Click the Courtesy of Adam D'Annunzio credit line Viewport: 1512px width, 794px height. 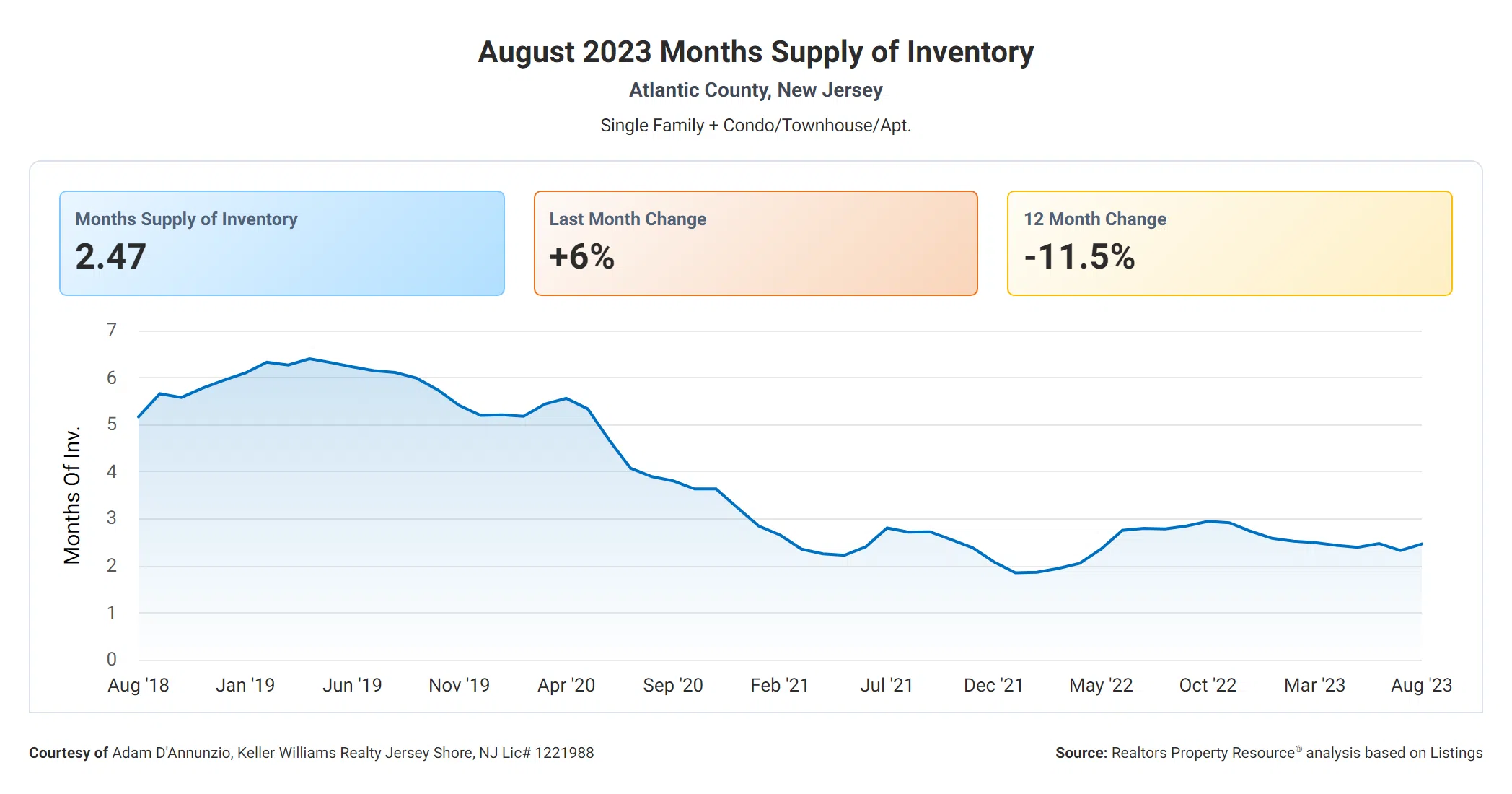tap(312, 753)
